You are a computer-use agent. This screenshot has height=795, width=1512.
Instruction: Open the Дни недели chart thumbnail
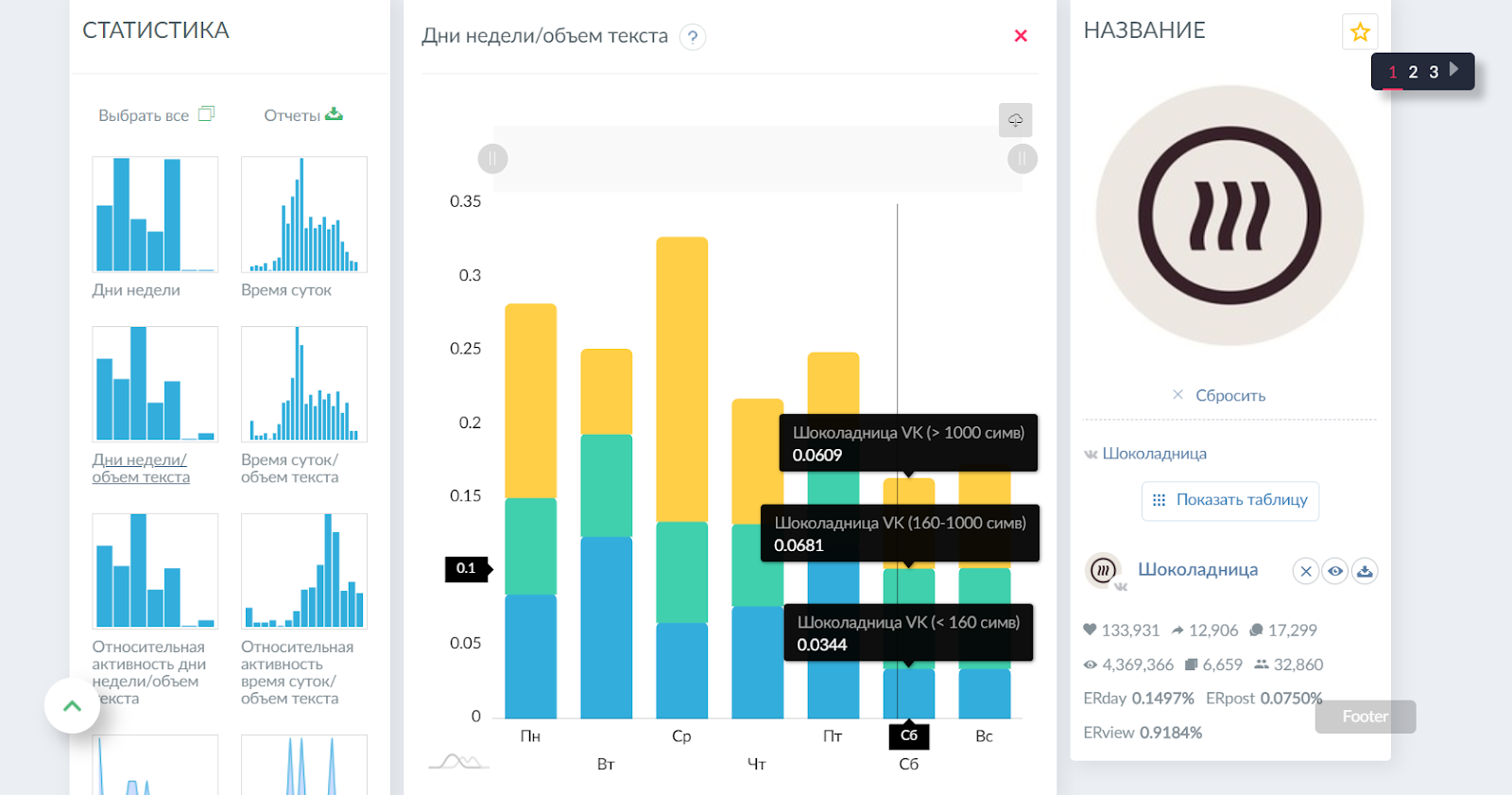tap(155, 215)
